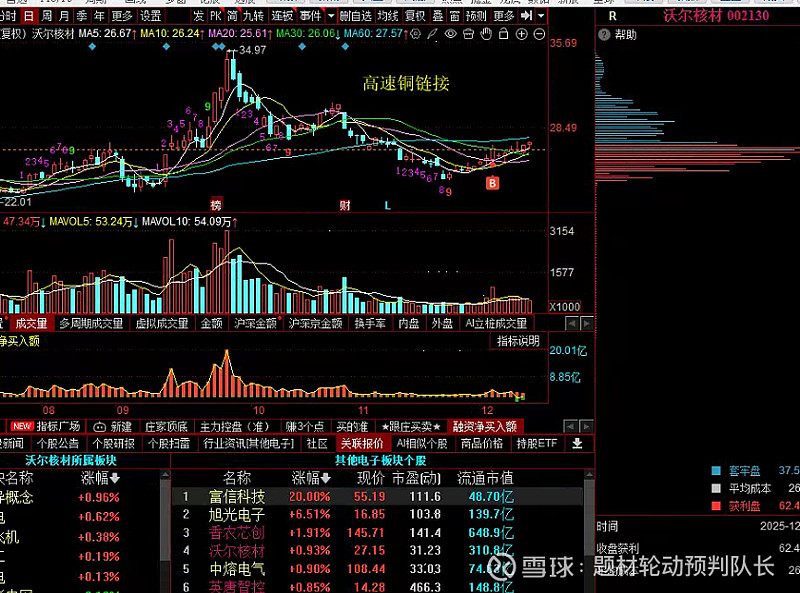Viewport: 800px width, 593px height.
Task: Click the 预测 forecast button
Action: click(476, 16)
